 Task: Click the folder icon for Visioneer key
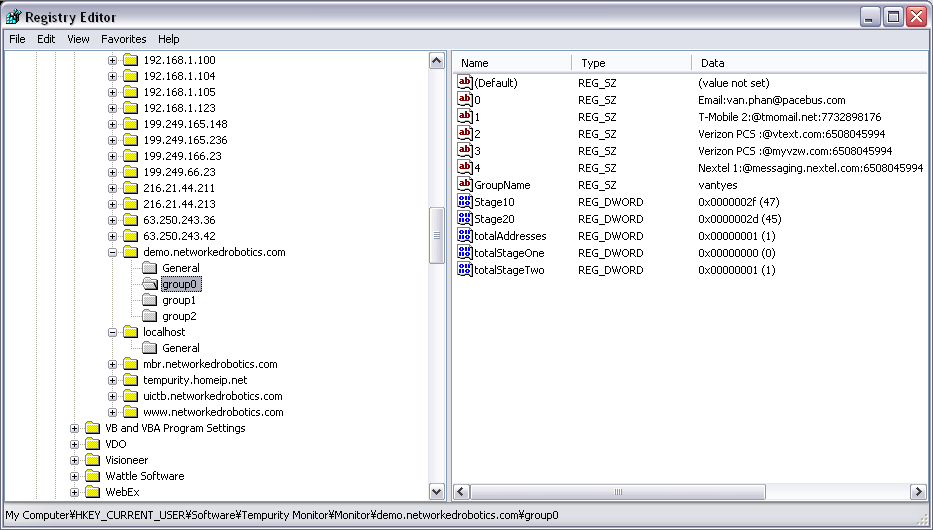93,460
